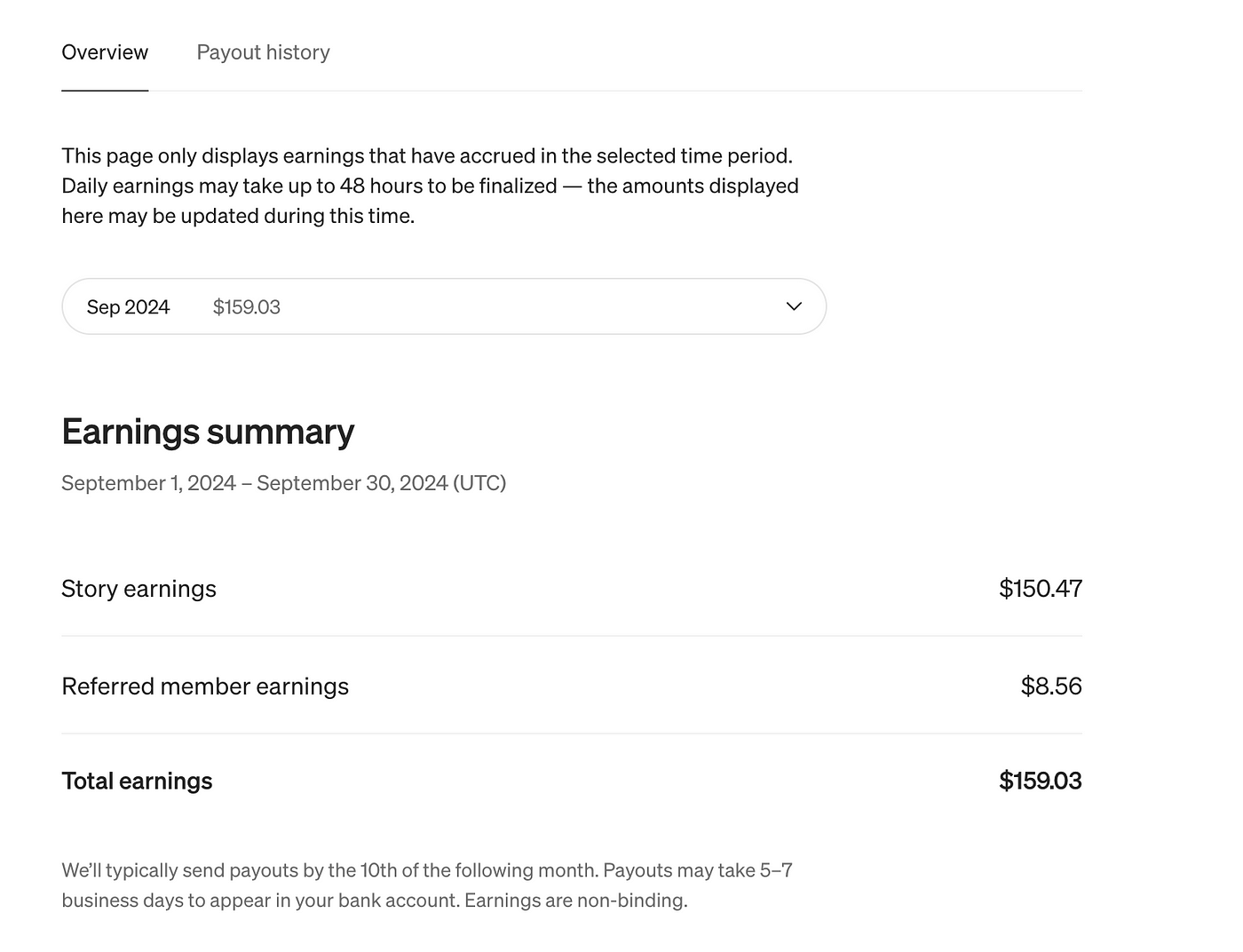Click the Referred member earnings label
Viewport: 1243px width, 952px height.
point(205,686)
